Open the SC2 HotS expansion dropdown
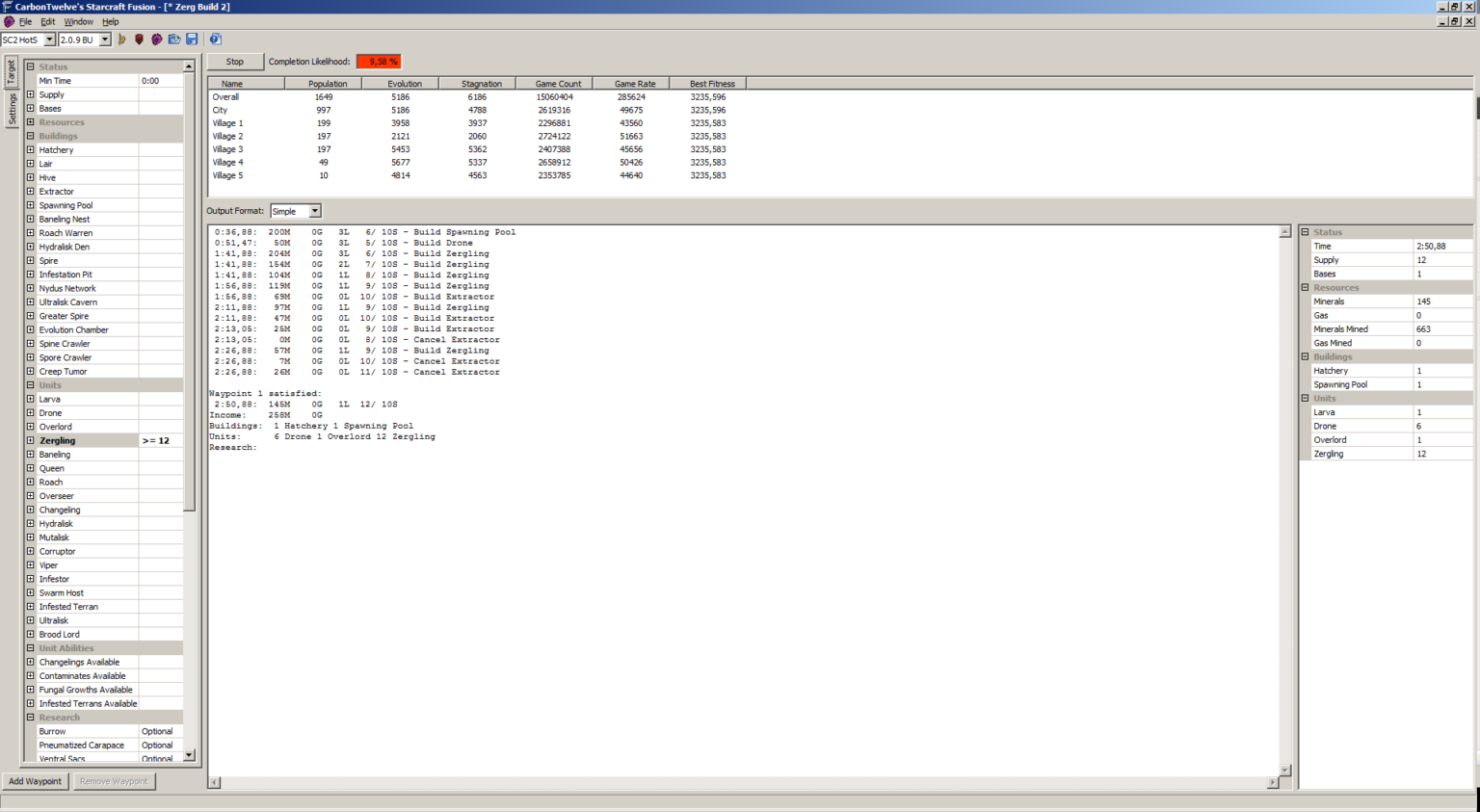 49,39
